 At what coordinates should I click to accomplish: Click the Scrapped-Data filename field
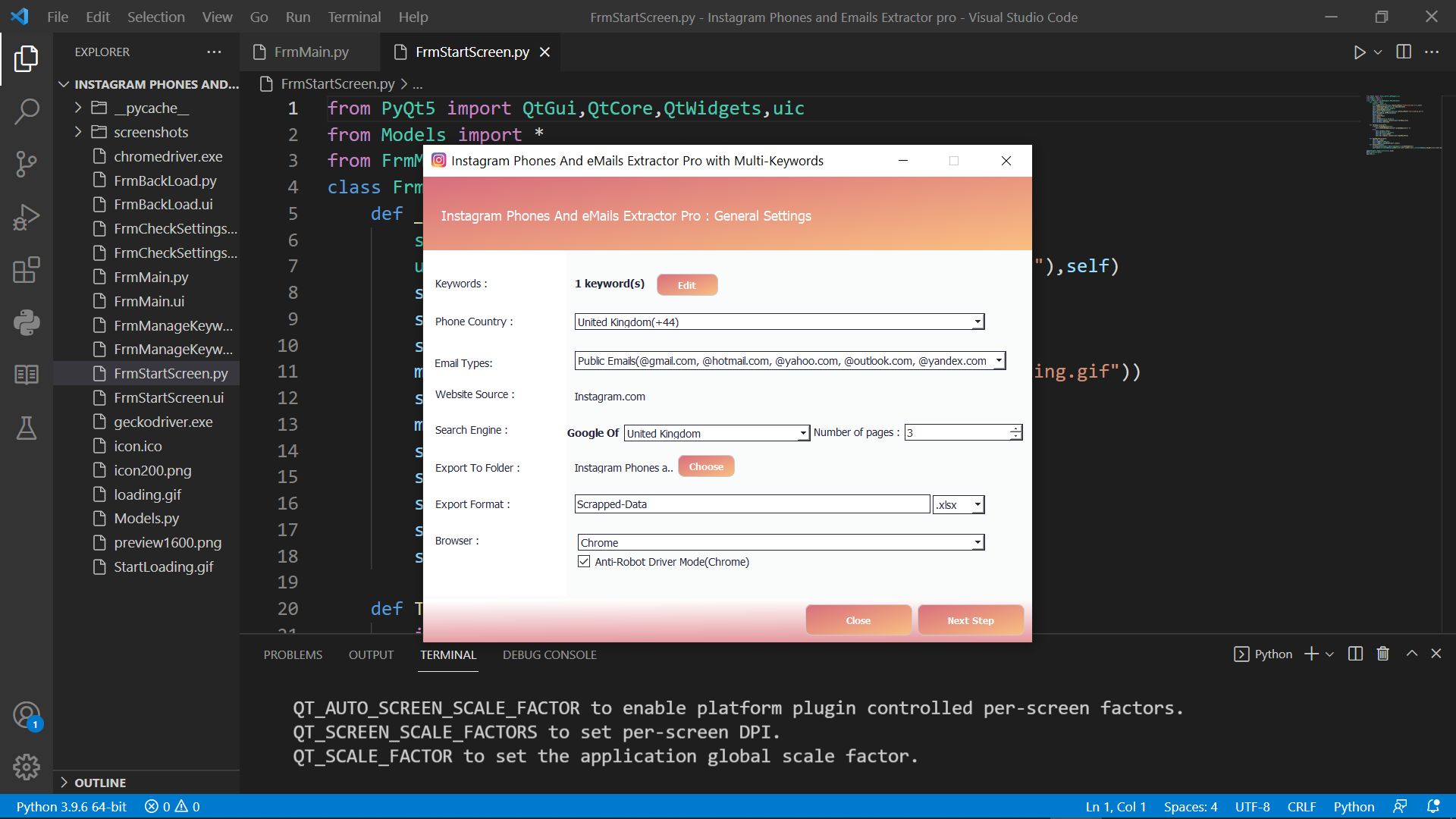coord(752,504)
